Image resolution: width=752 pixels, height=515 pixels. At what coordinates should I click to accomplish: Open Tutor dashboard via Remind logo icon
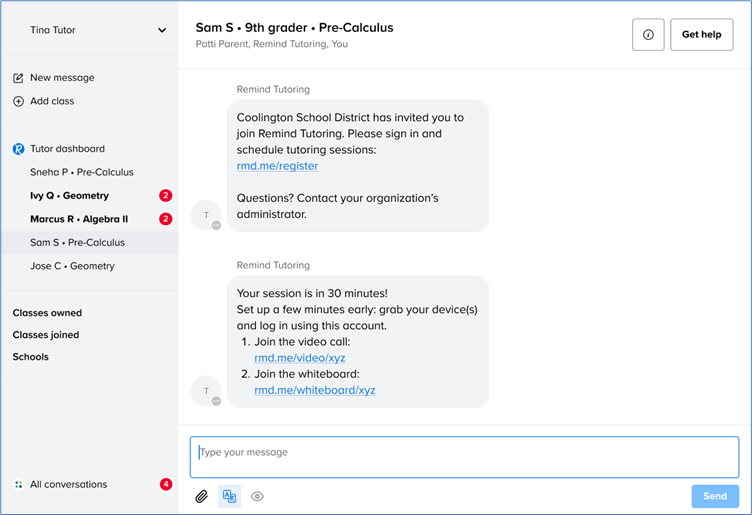18,149
